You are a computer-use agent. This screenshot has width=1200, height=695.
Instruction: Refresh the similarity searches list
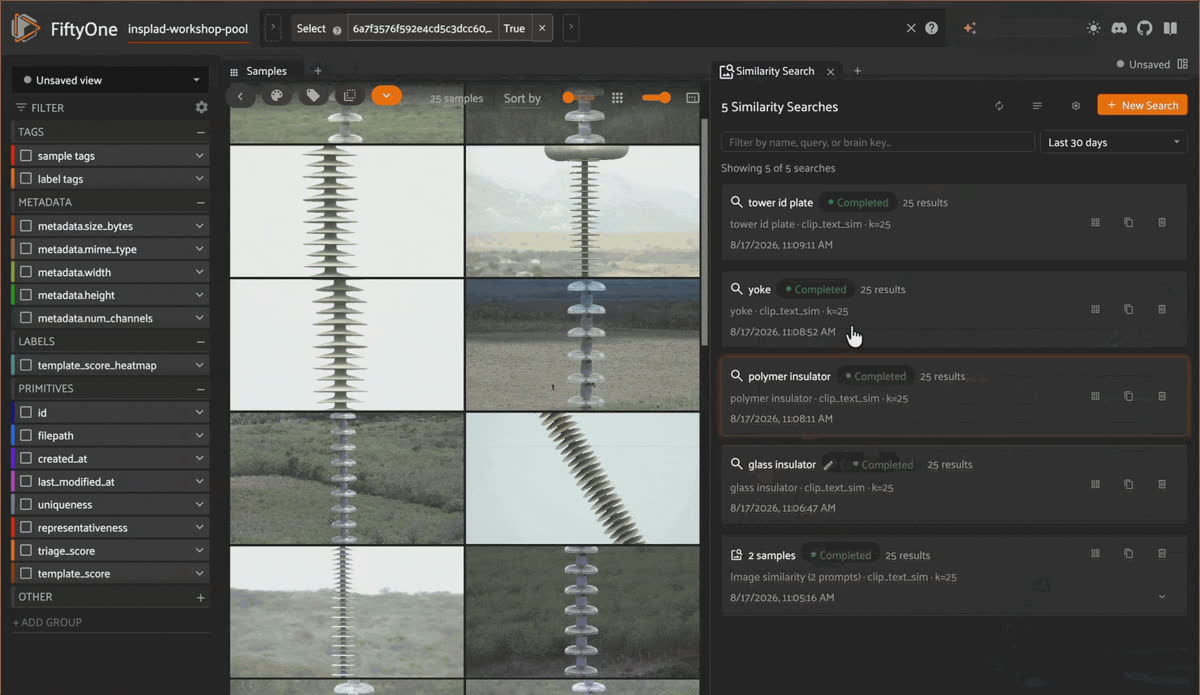tap(999, 106)
